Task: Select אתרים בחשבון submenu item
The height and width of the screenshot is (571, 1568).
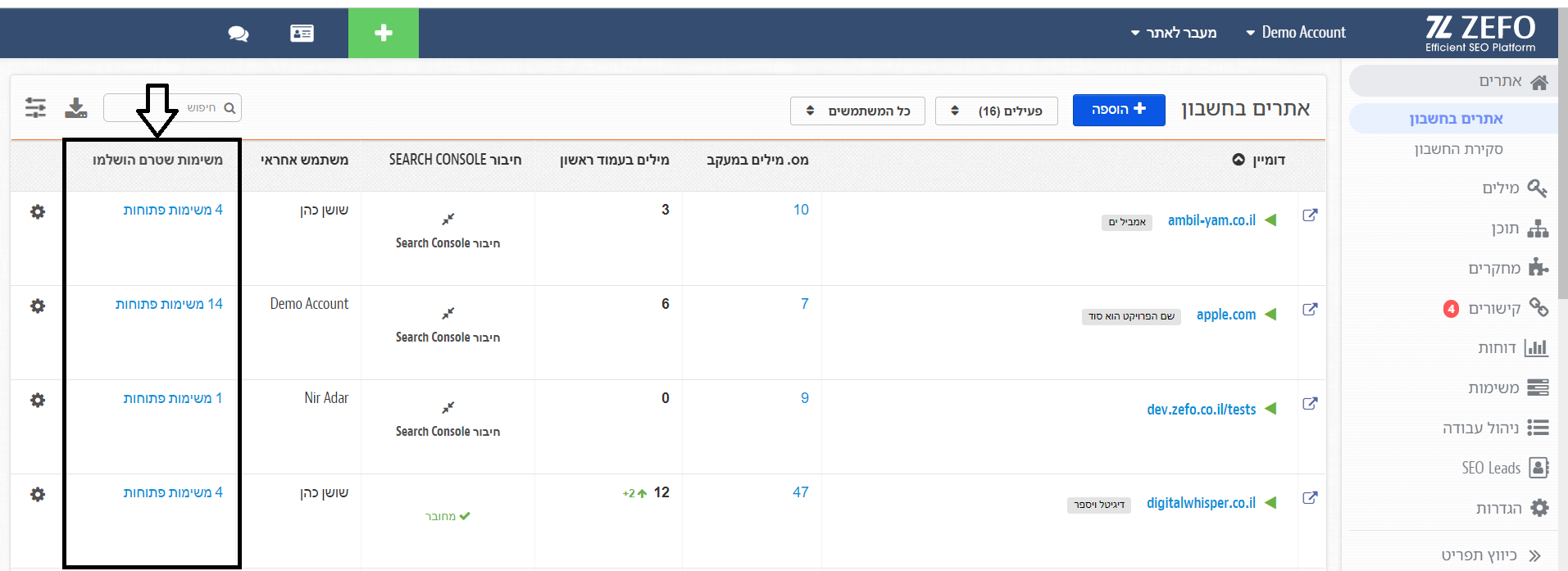Action: [1455, 119]
